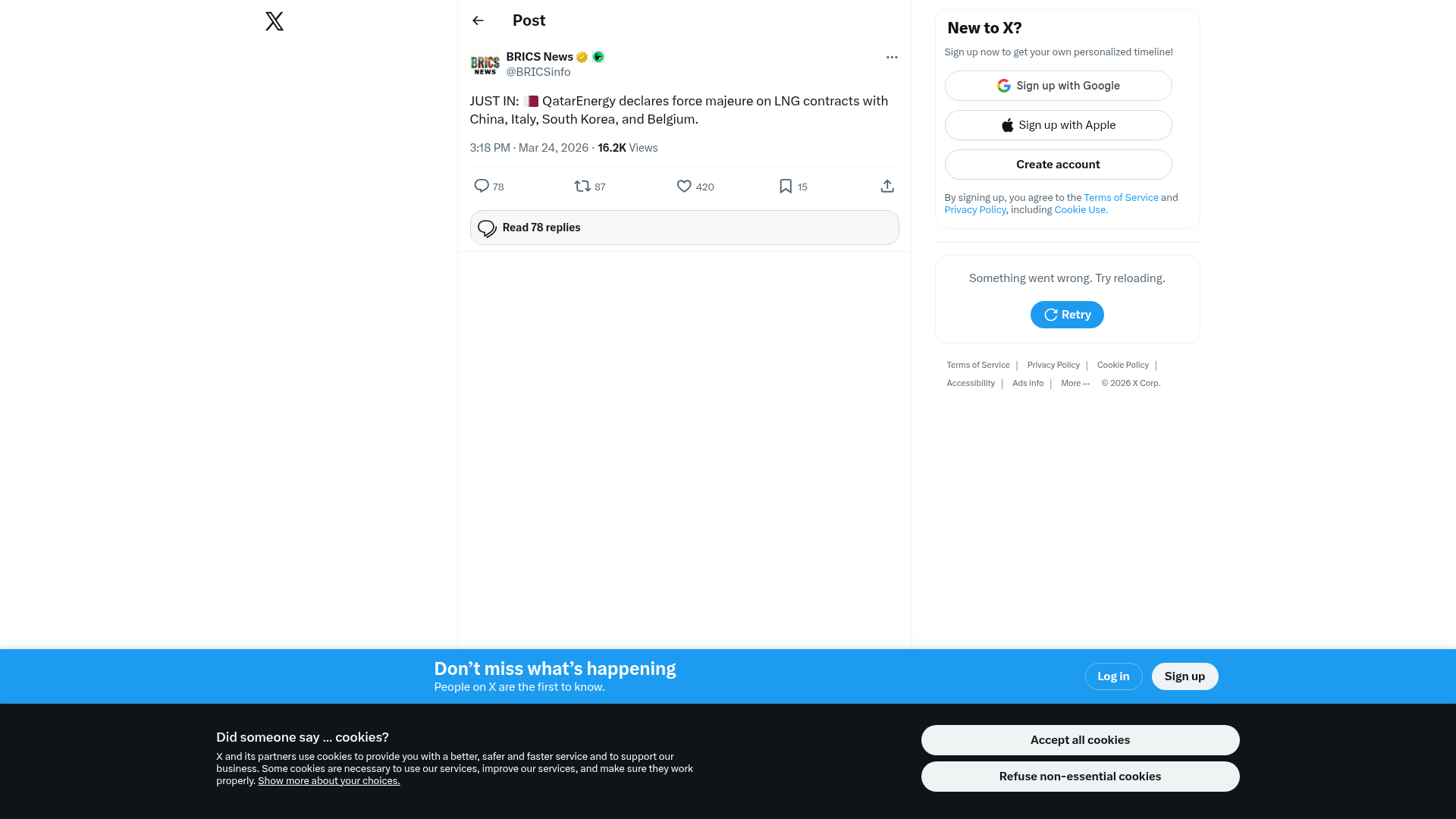Retry loading the failed panel

1067,315
